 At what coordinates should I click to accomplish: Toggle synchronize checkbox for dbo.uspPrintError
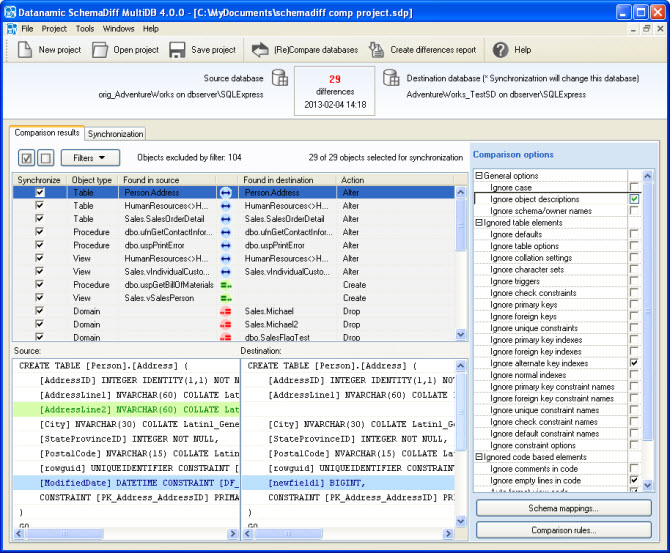39,245
